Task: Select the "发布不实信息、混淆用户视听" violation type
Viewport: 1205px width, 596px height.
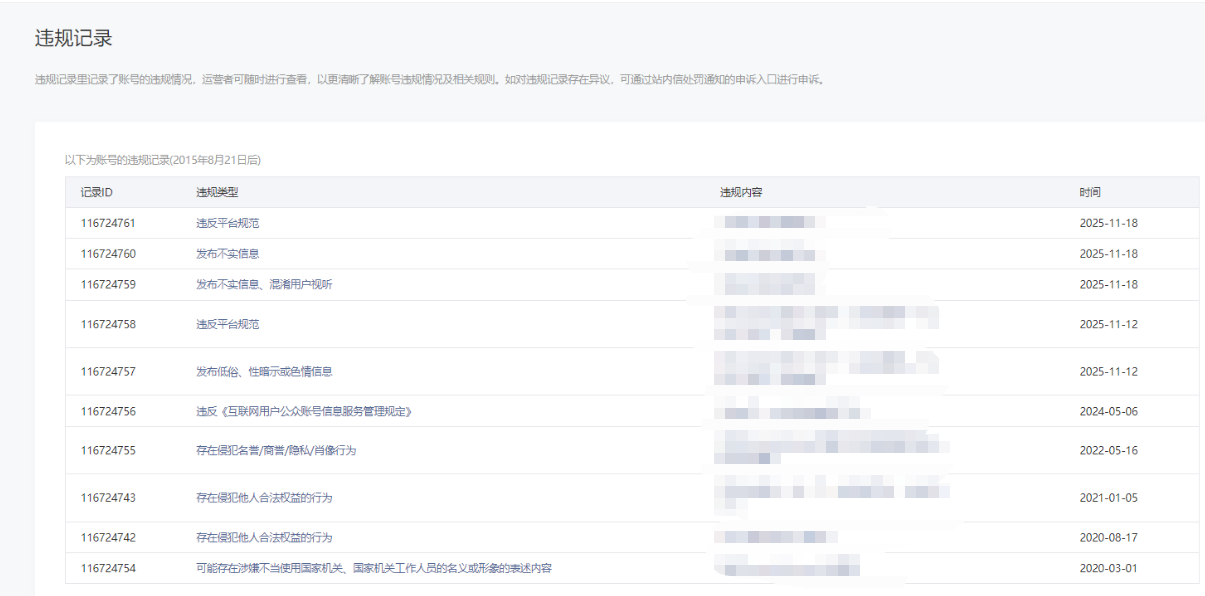Action: (x=264, y=285)
